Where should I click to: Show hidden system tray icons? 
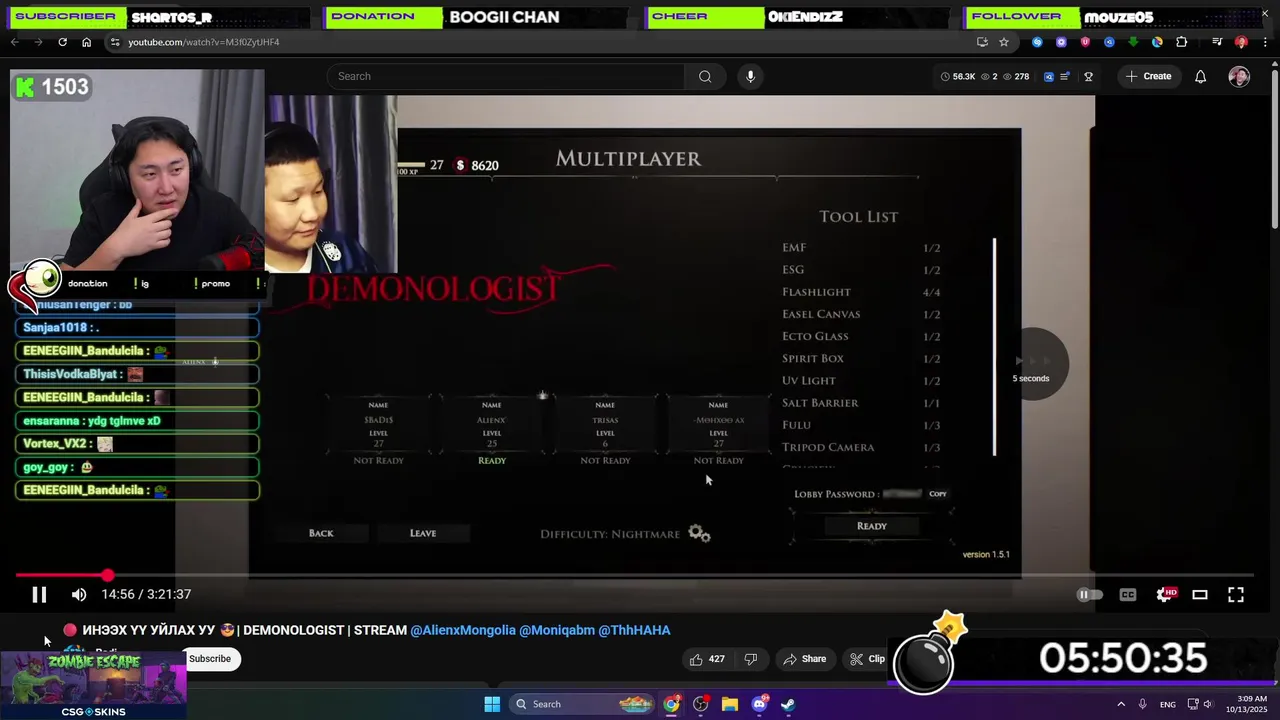tap(1121, 704)
